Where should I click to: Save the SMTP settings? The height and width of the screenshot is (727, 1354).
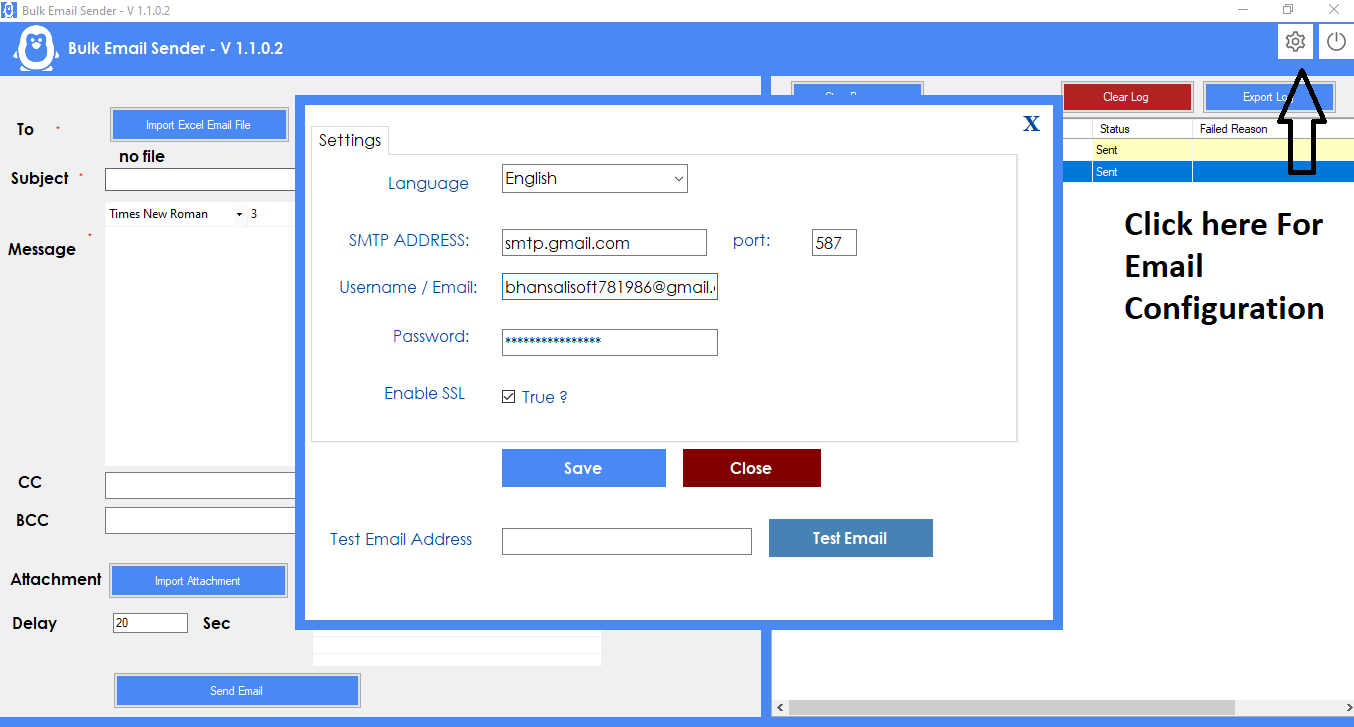583,467
